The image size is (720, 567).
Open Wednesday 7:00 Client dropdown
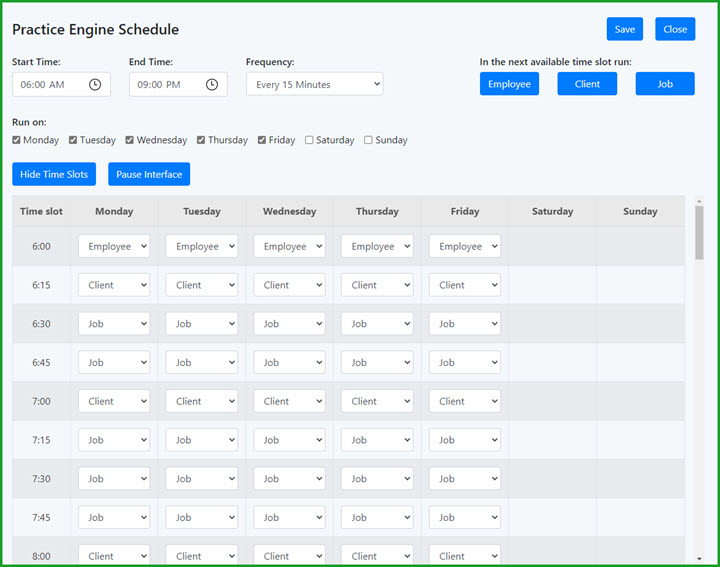tap(289, 401)
